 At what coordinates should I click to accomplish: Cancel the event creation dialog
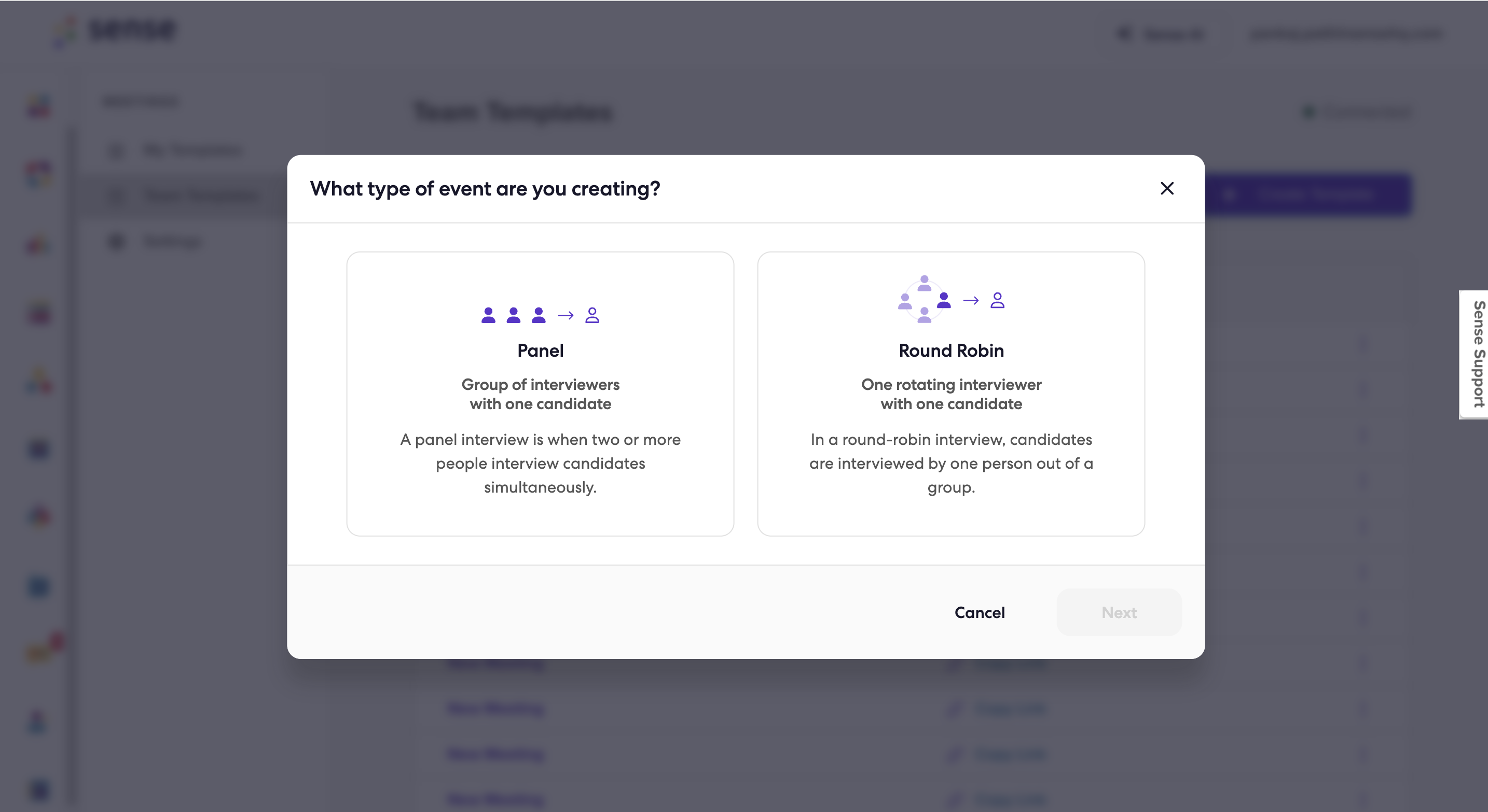[980, 612]
